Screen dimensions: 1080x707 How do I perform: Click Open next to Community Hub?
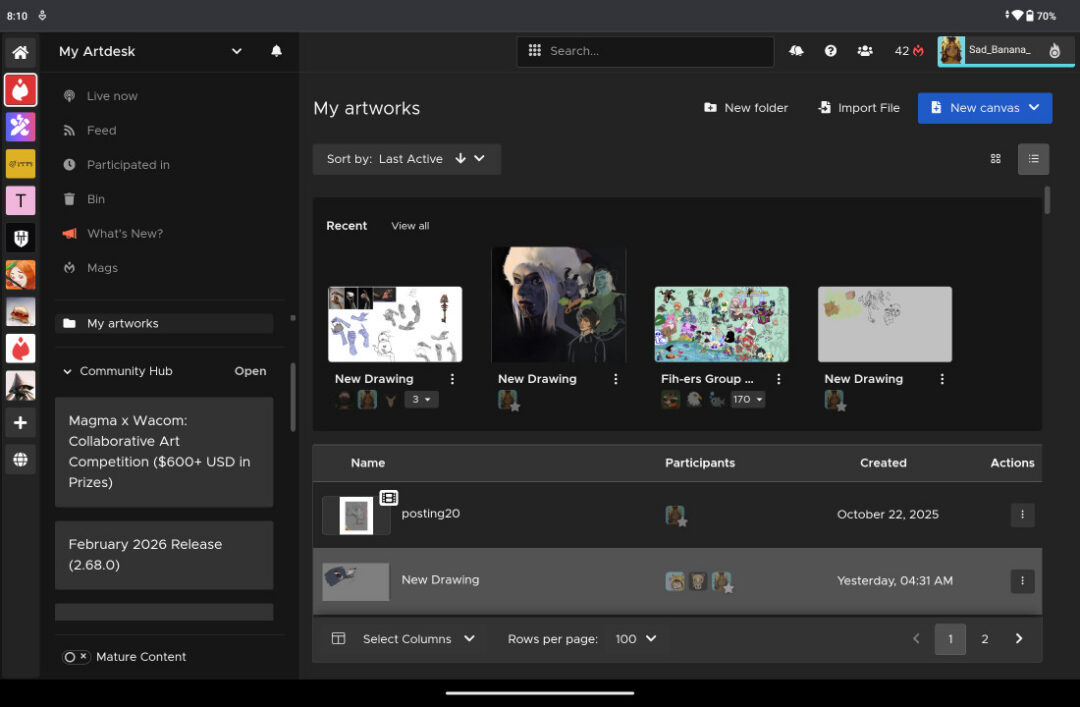tap(250, 371)
